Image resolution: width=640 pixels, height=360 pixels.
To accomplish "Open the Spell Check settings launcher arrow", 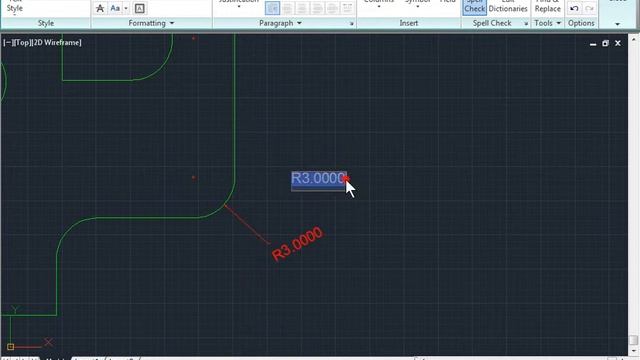I will click(x=526, y=24).
